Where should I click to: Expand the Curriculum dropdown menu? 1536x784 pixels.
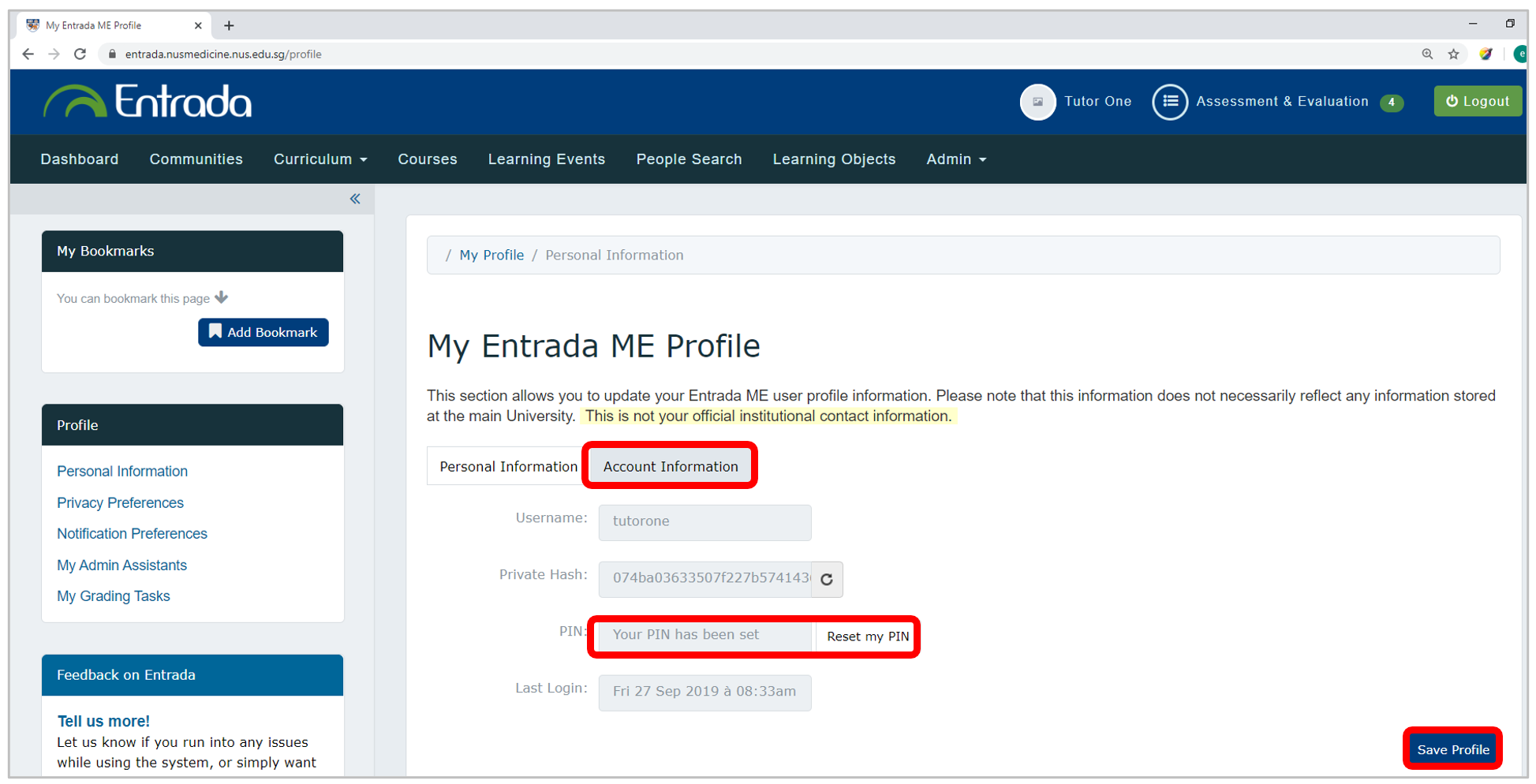click(x=320, y=159)
